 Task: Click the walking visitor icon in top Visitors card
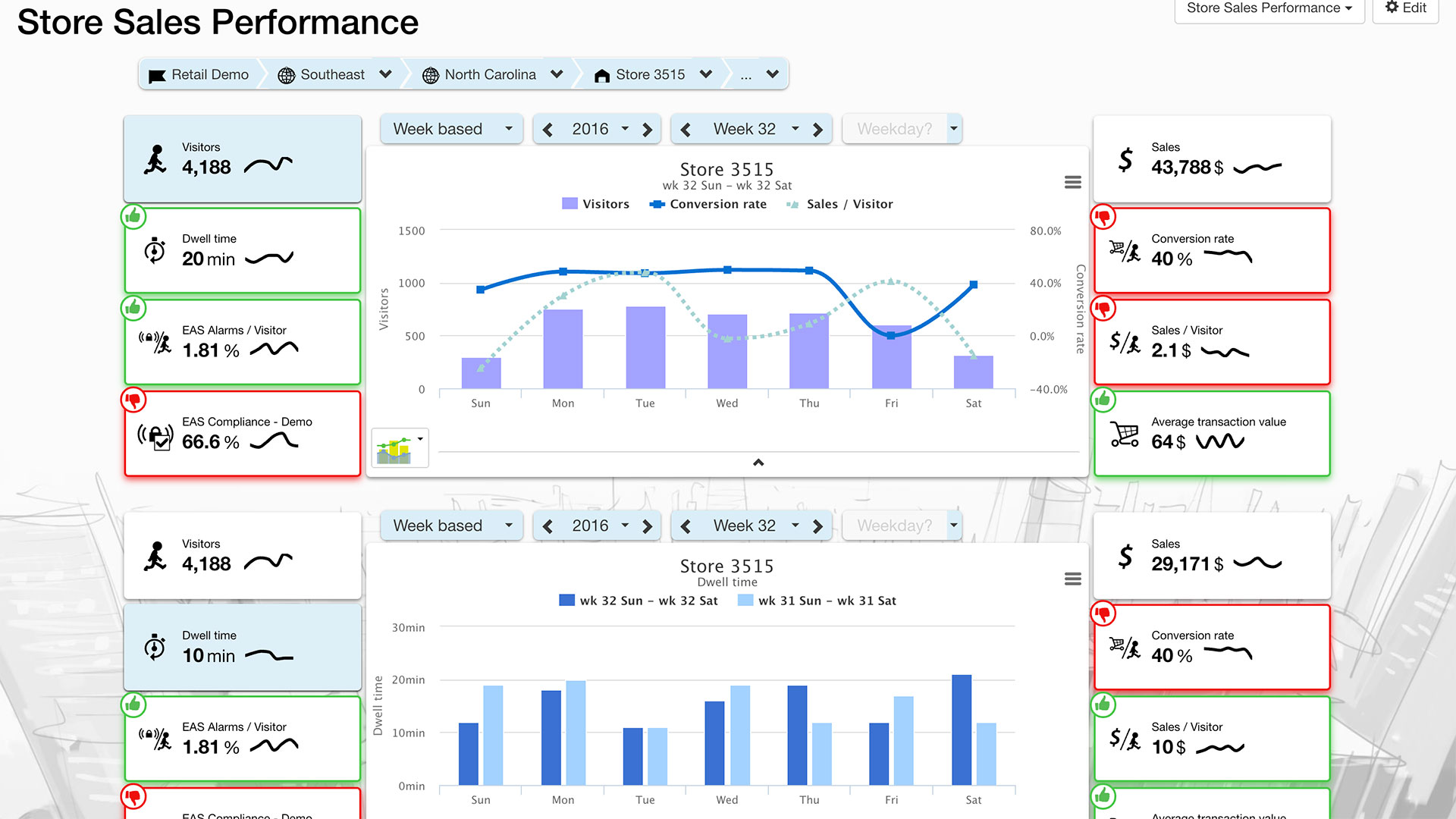[155, 159]
